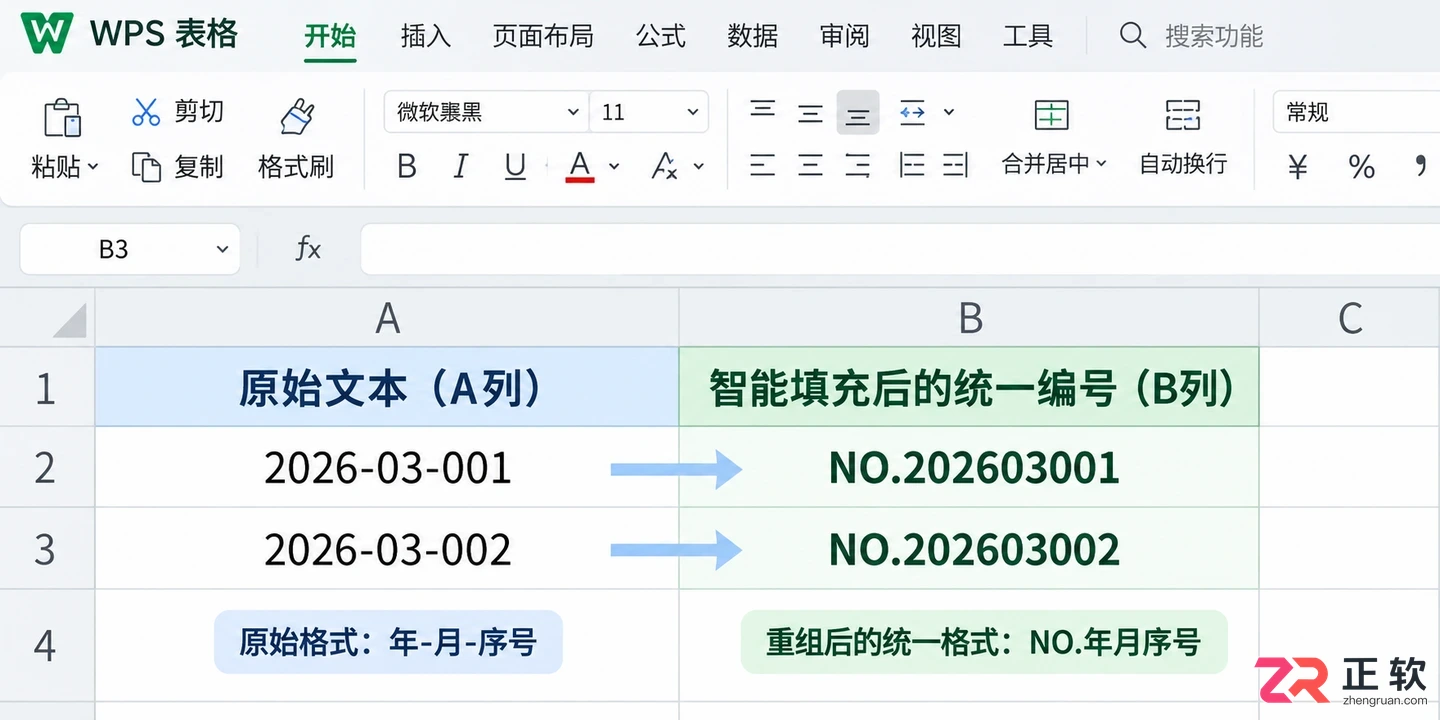This screenshot has width=1440, height=720.
Task: Click inside the formula bar input
Action: [900, 249]
